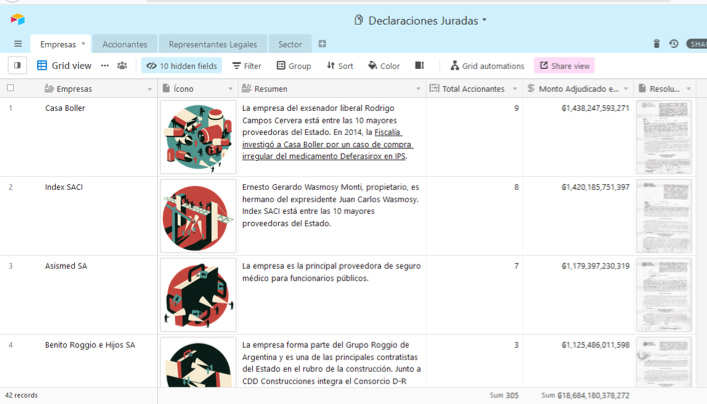Switch to the Accionantes tab

124,44
